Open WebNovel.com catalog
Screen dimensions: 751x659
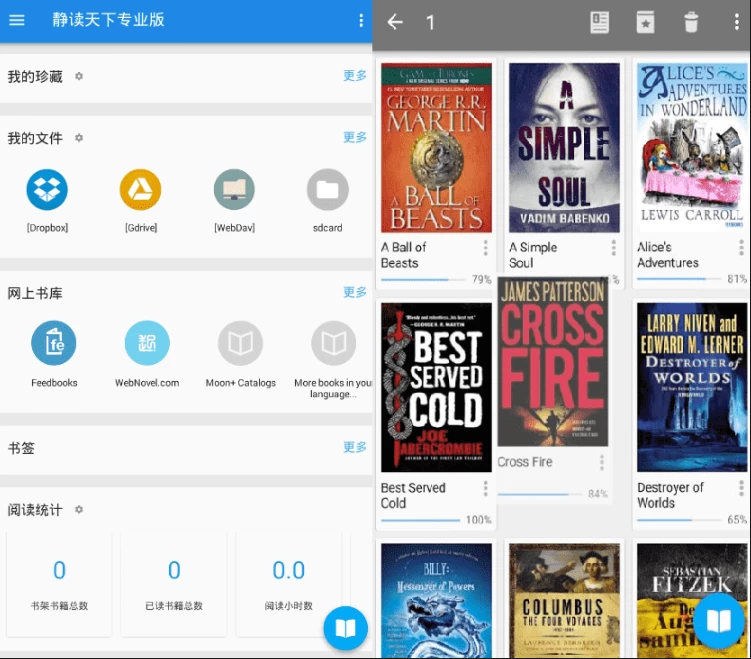coord(147,344)
